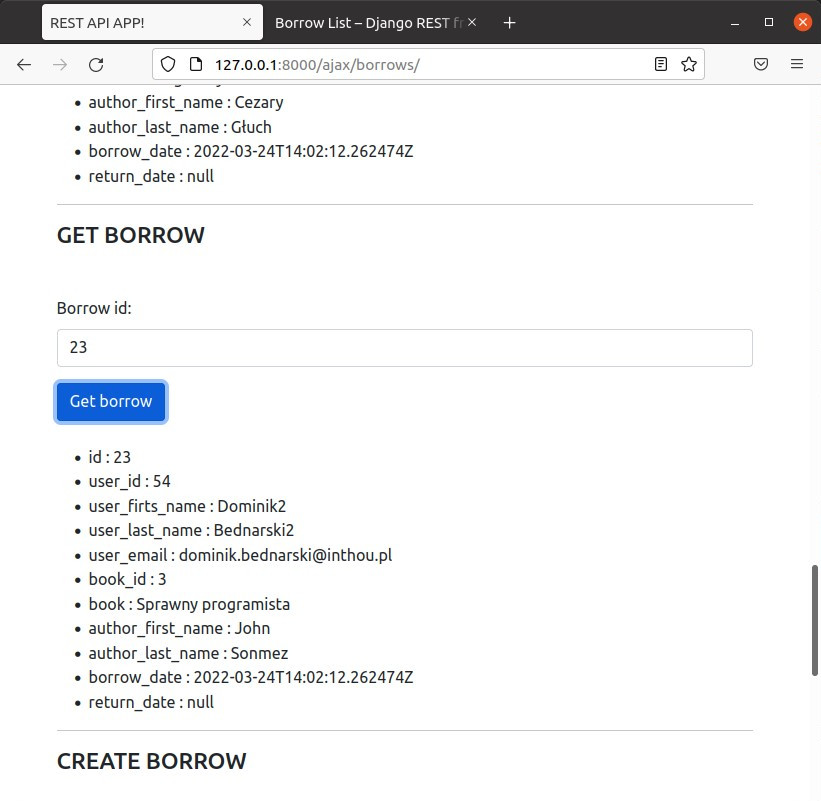Open the tracking protection shield
The height and width of the screenshot is (801, 821).
click(168, 64)
